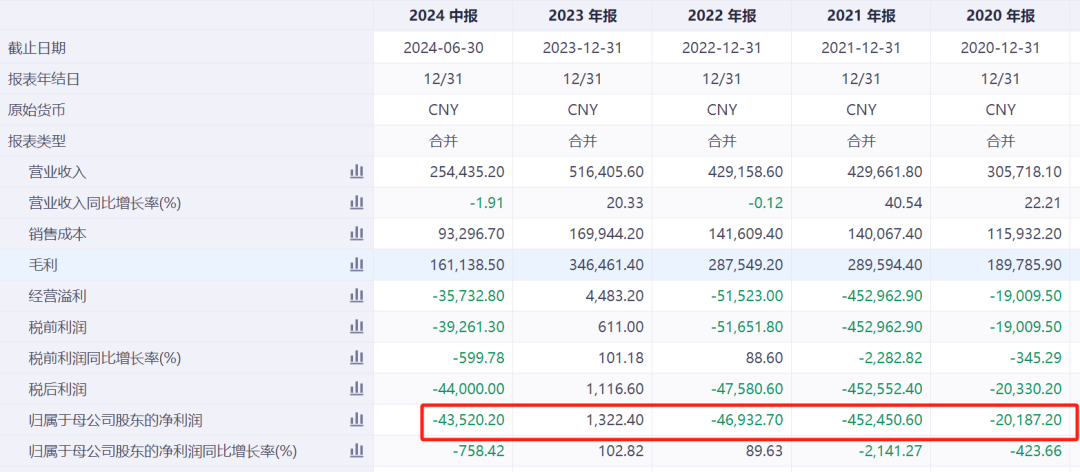Screen dimensions: 1080x472
Task: Click net profit growth value -423.66
Action: pyautogui.click(x=1038, y=451)
